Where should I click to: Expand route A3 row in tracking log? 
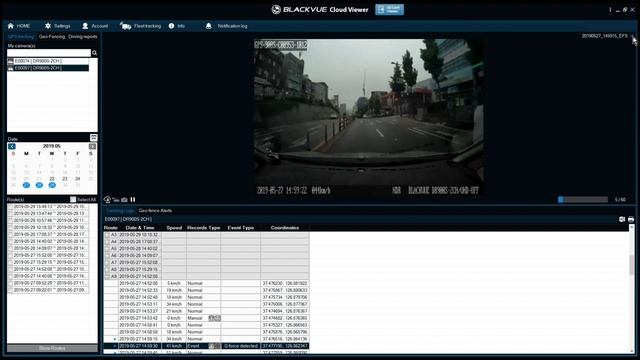click(x=107, y=235)
